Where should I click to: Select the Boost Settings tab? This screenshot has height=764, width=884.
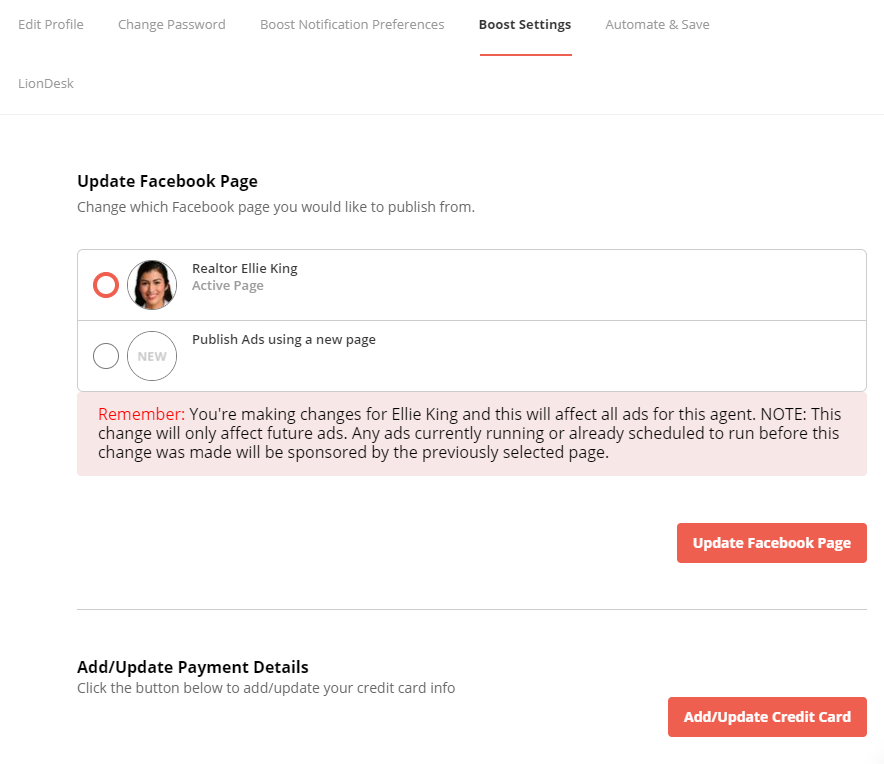525,25
